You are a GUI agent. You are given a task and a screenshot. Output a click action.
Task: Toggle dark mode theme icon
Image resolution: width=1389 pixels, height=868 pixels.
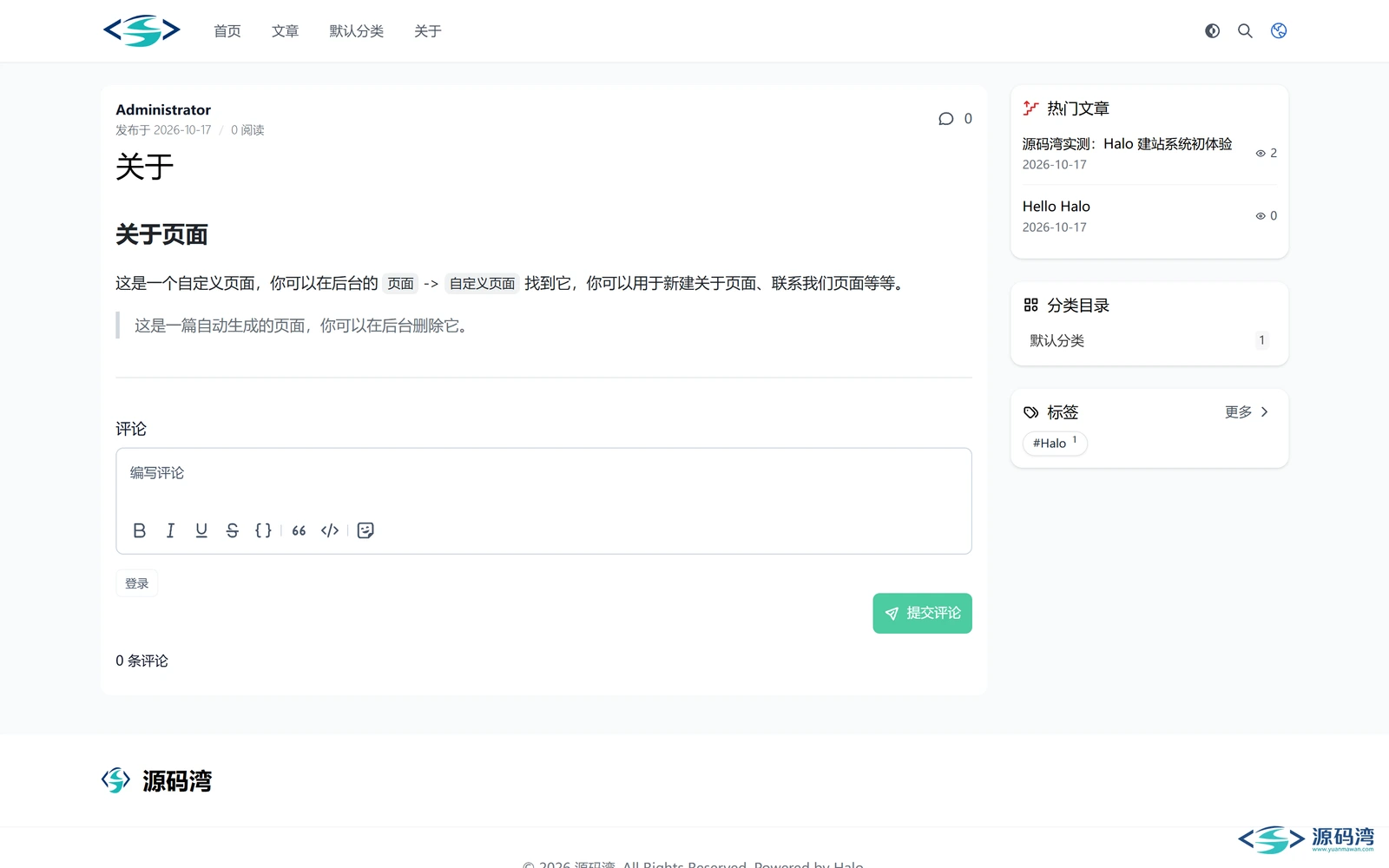1212,31
